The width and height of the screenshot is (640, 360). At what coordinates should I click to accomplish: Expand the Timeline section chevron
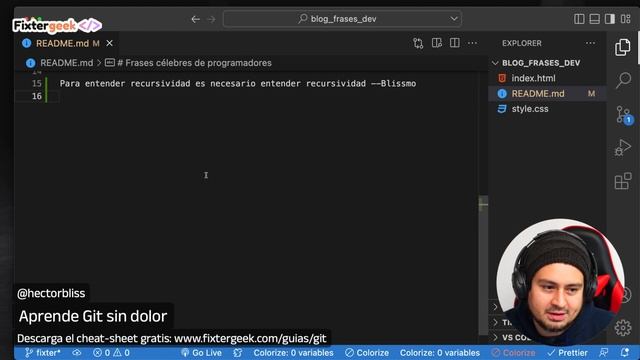pyautogui.click(x=495, y=322)
